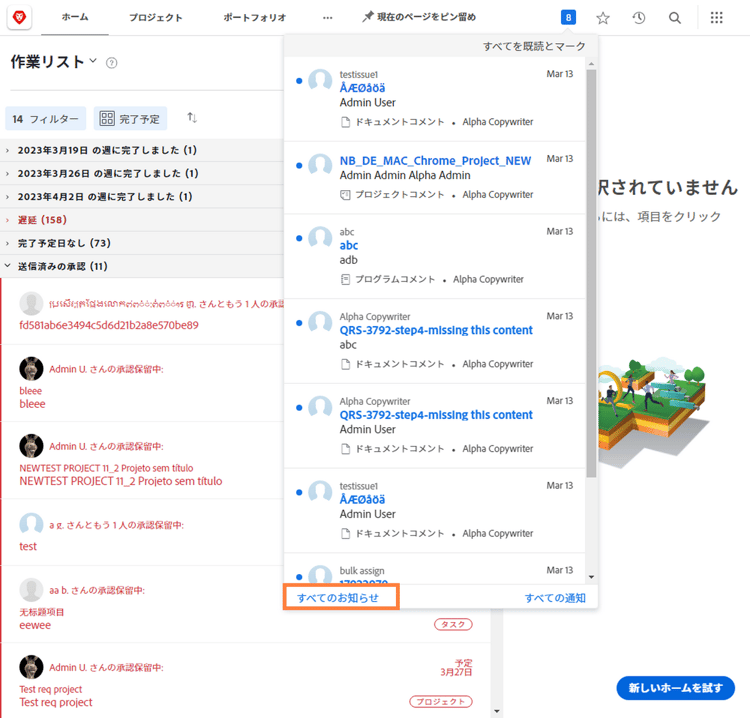750x718 pixels.
Task: Open the notifications bell showing 8
Action: pyautogui.click(x=568, y=18)
